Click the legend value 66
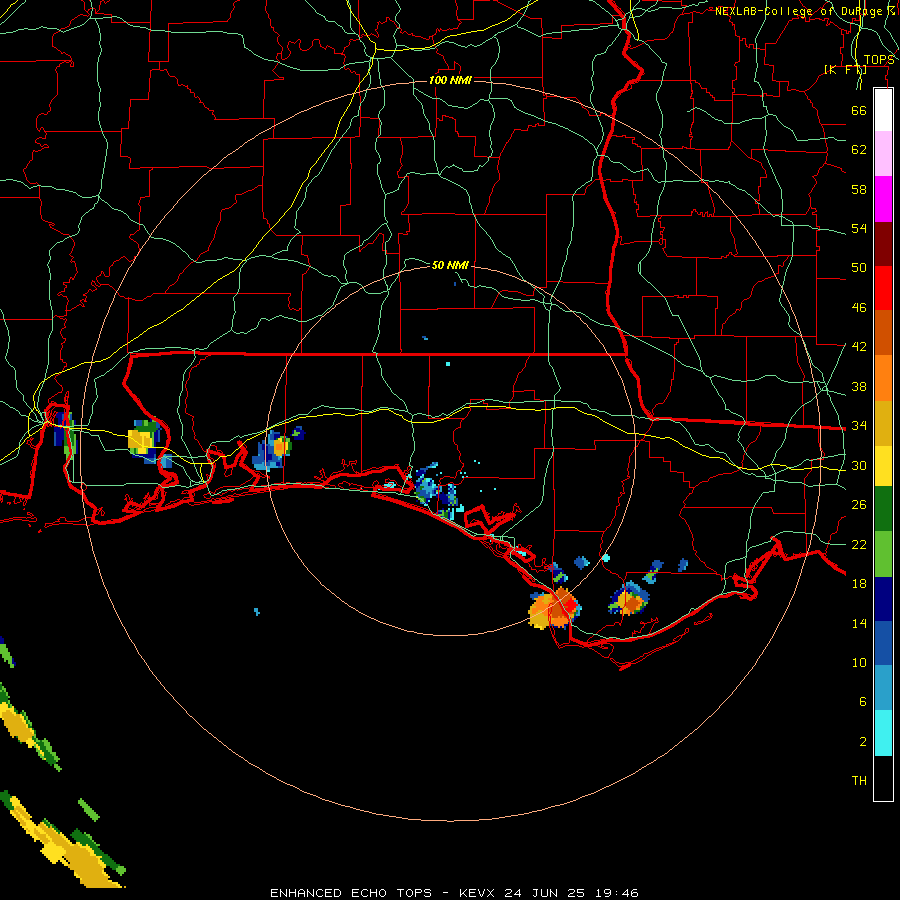Screen dimensions: 900x900 [x=859, y=110]
